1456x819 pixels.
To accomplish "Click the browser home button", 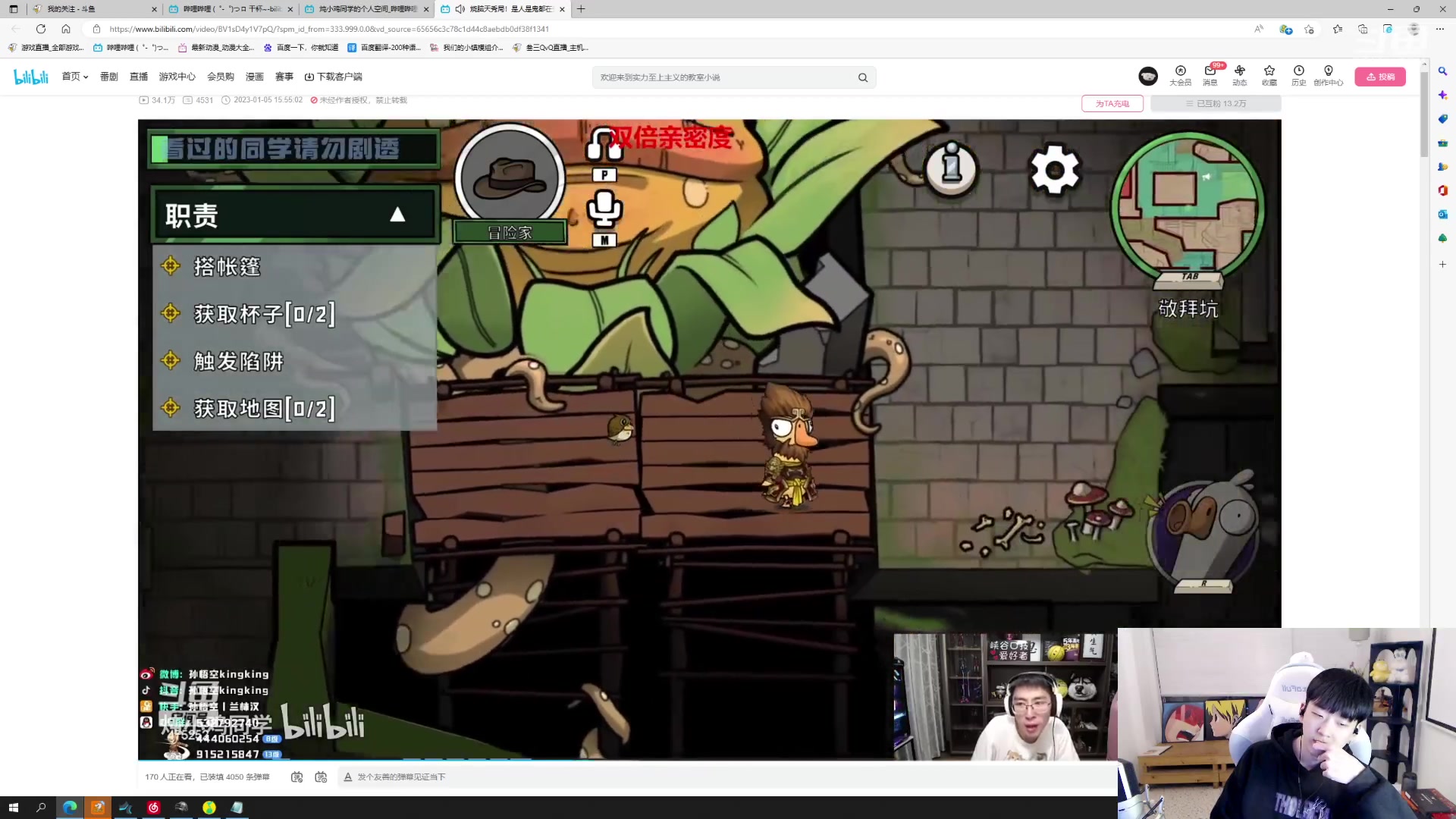I will point(66,29).
